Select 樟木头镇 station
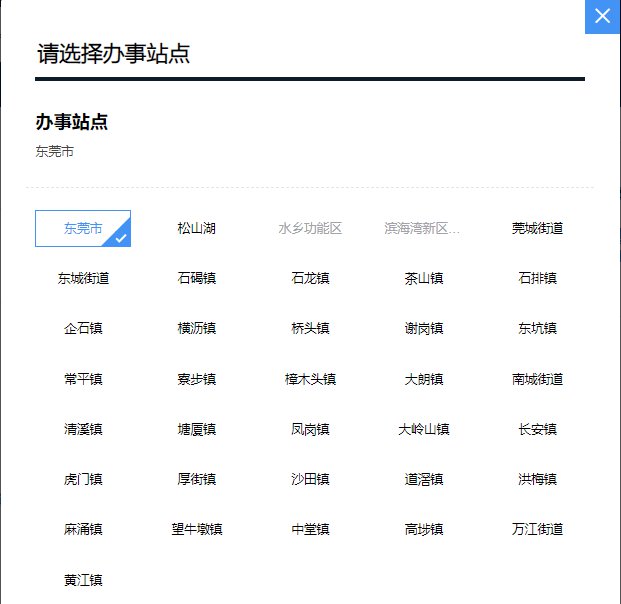The image size is (621, 604). click(x=310, y=379)
